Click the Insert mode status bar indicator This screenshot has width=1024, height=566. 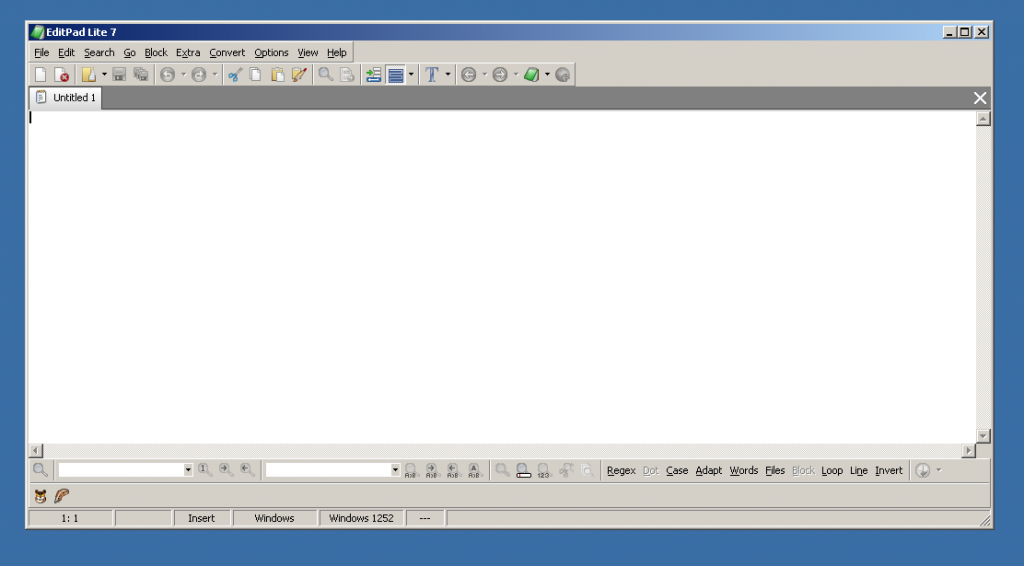pos(201,518)
